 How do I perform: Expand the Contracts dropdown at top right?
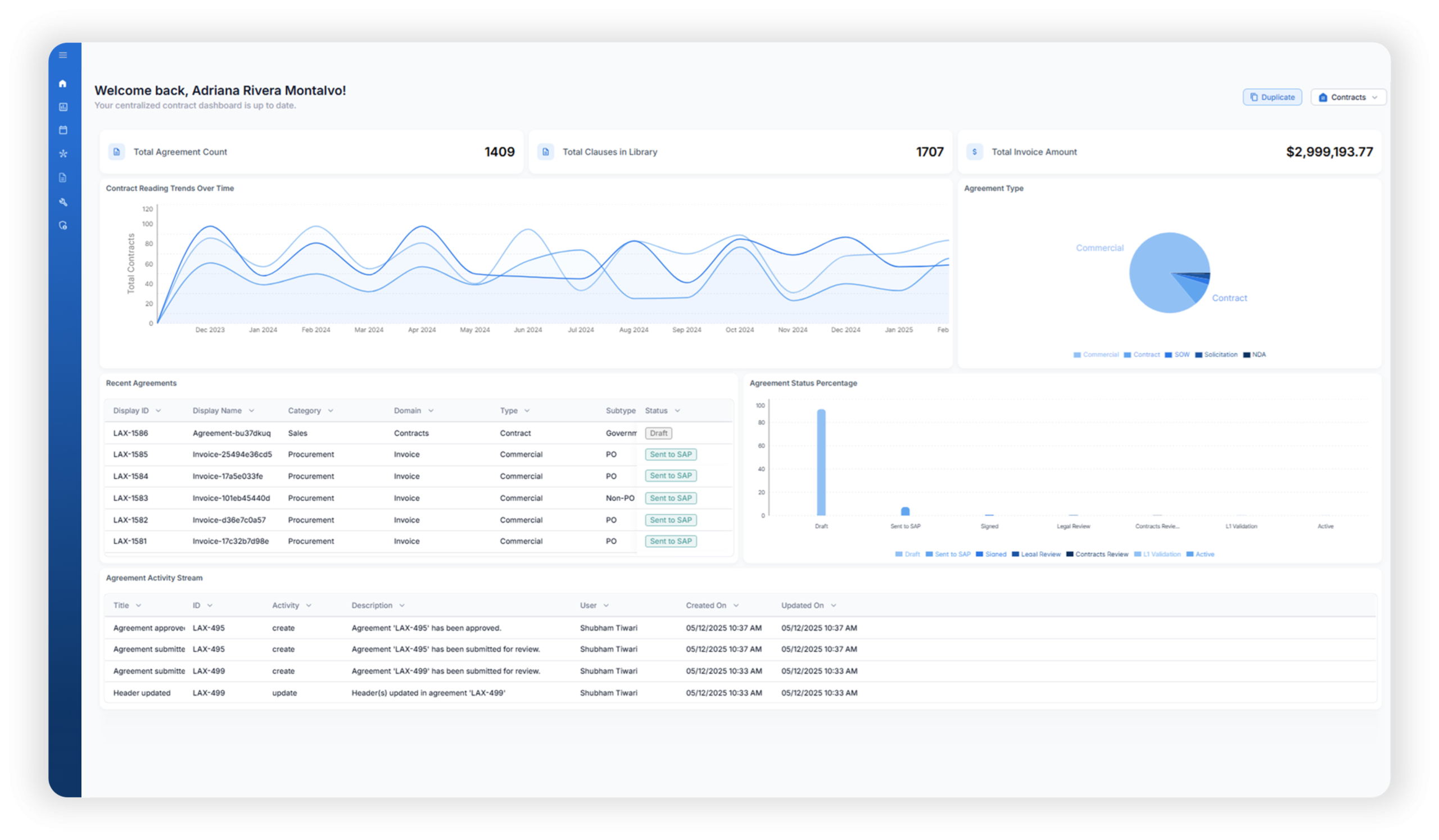[x=1348, y=98]
